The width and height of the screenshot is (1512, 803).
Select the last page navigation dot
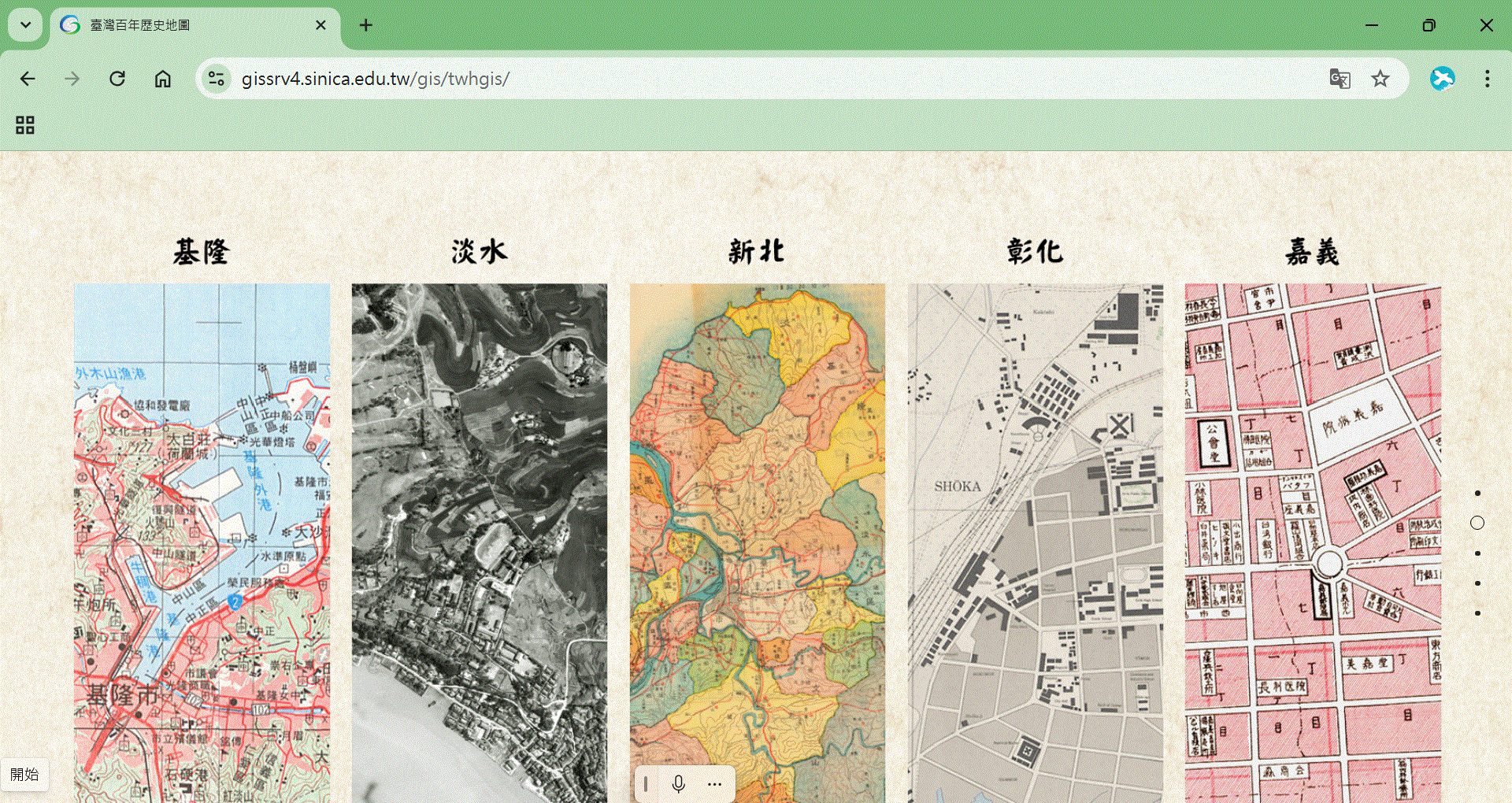coord(1477,613)
